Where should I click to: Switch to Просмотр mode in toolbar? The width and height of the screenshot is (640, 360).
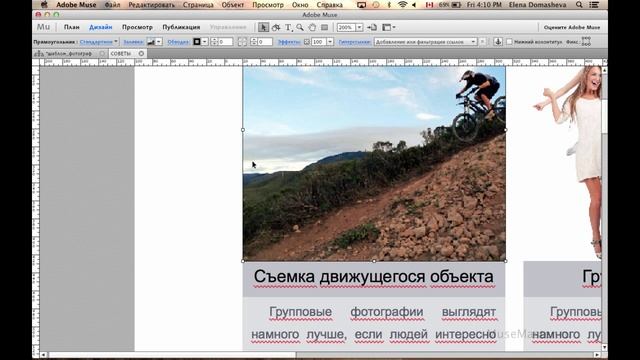(137, 27)
